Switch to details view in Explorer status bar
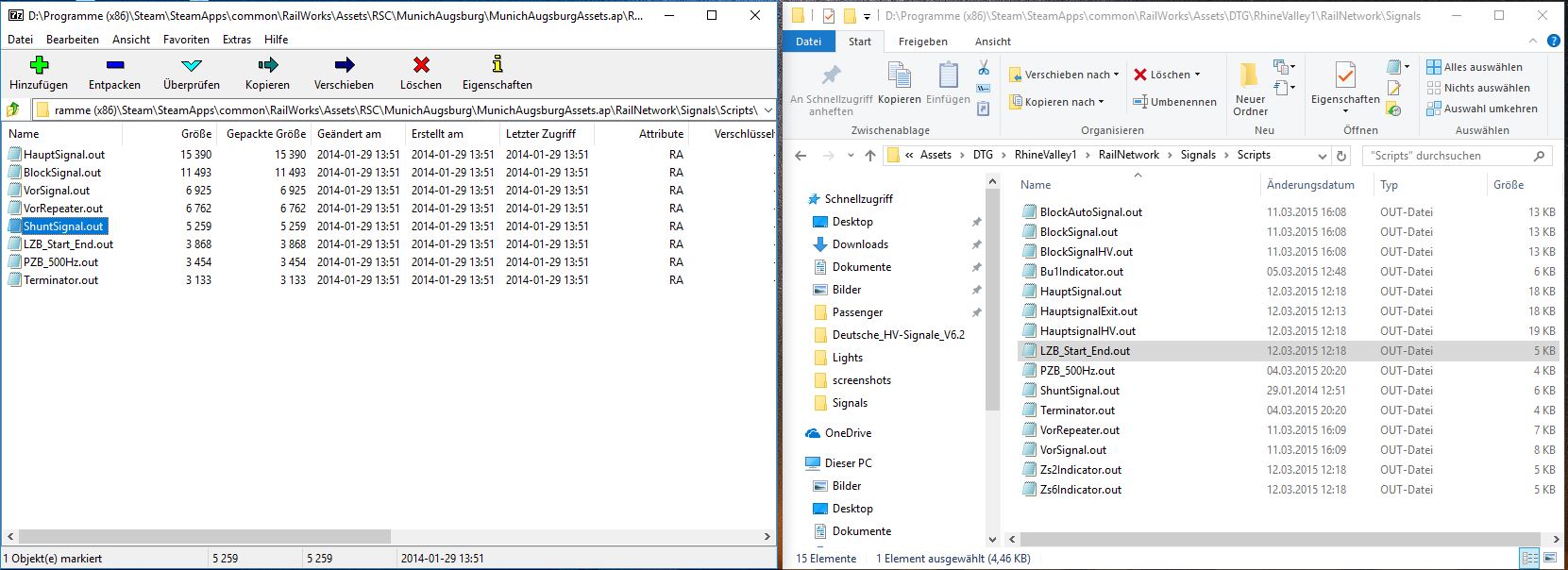This screenshot has width=1568, height=570. coord(1530,558)
